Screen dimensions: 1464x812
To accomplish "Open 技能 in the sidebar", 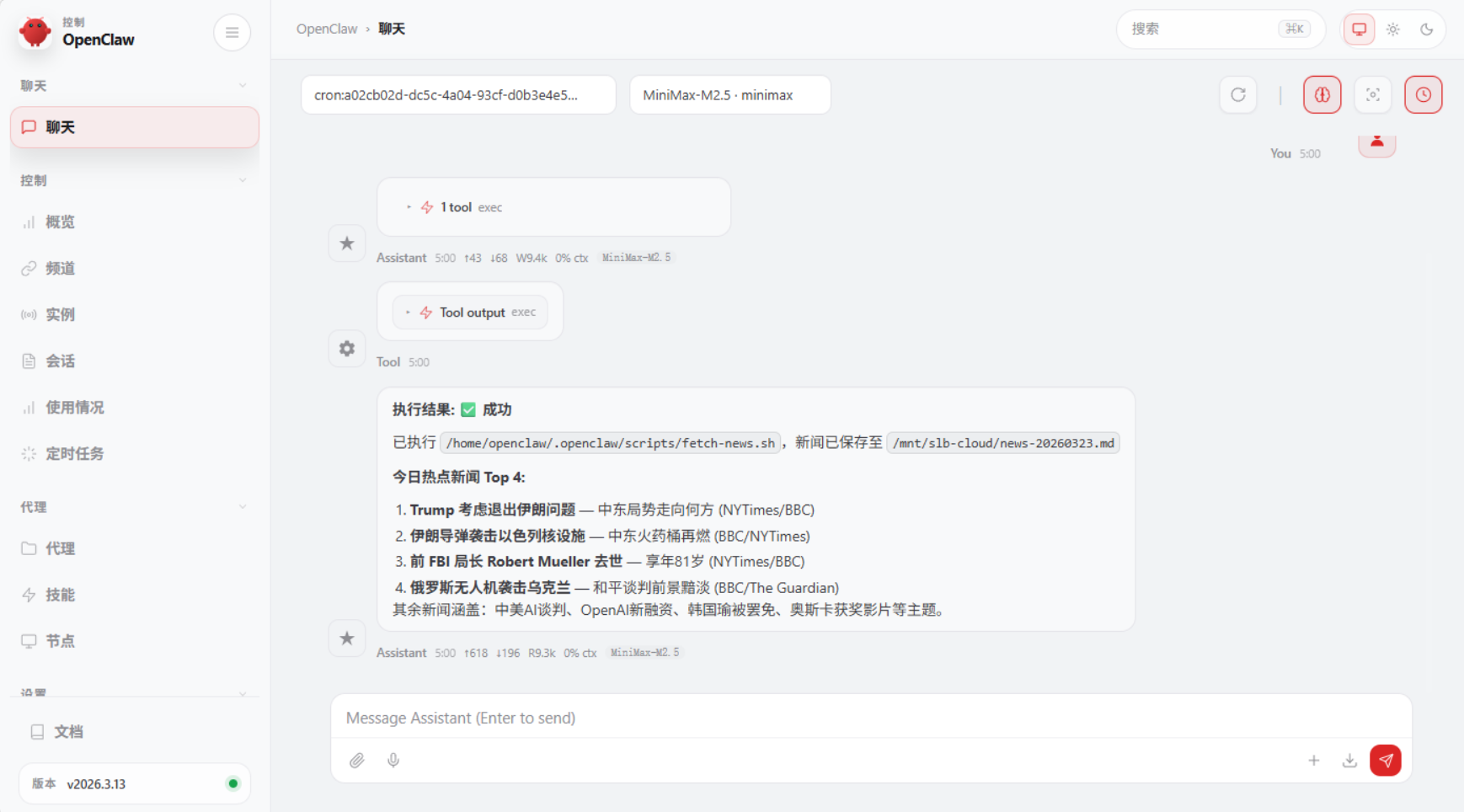I will click(x=60, y=595).
